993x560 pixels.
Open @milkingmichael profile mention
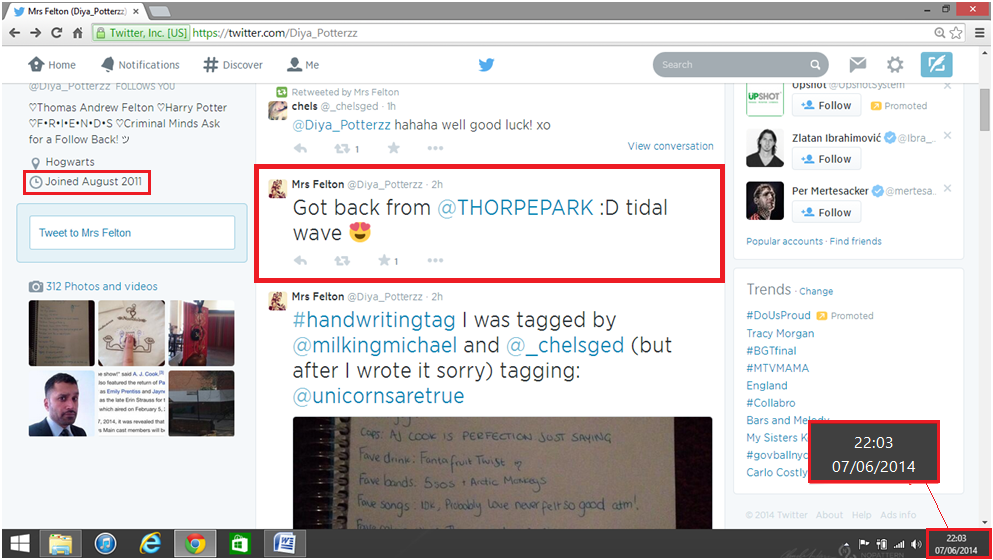pyautogui.click(x=375, y=345)
